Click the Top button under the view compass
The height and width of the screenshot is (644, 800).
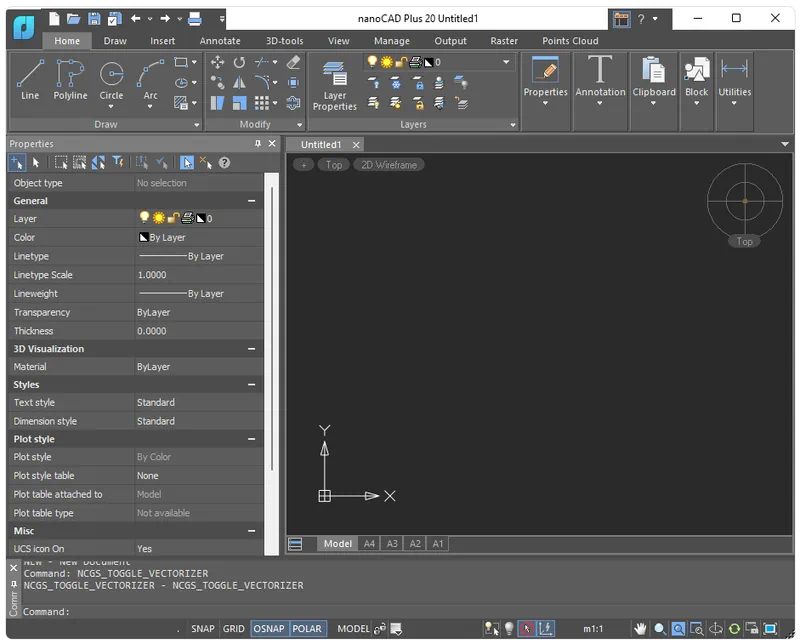(x=744, y=241)
